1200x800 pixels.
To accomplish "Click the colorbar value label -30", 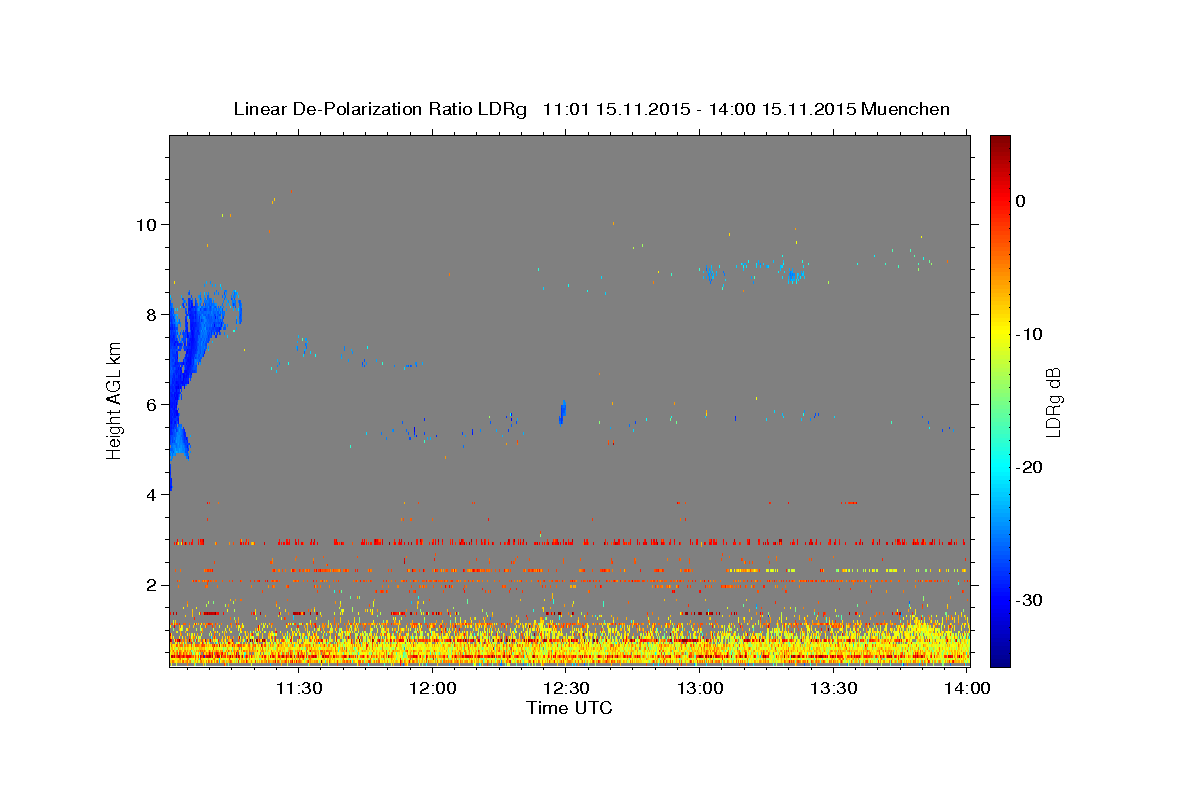I will pyautogui.click(x=1029, y=600).
